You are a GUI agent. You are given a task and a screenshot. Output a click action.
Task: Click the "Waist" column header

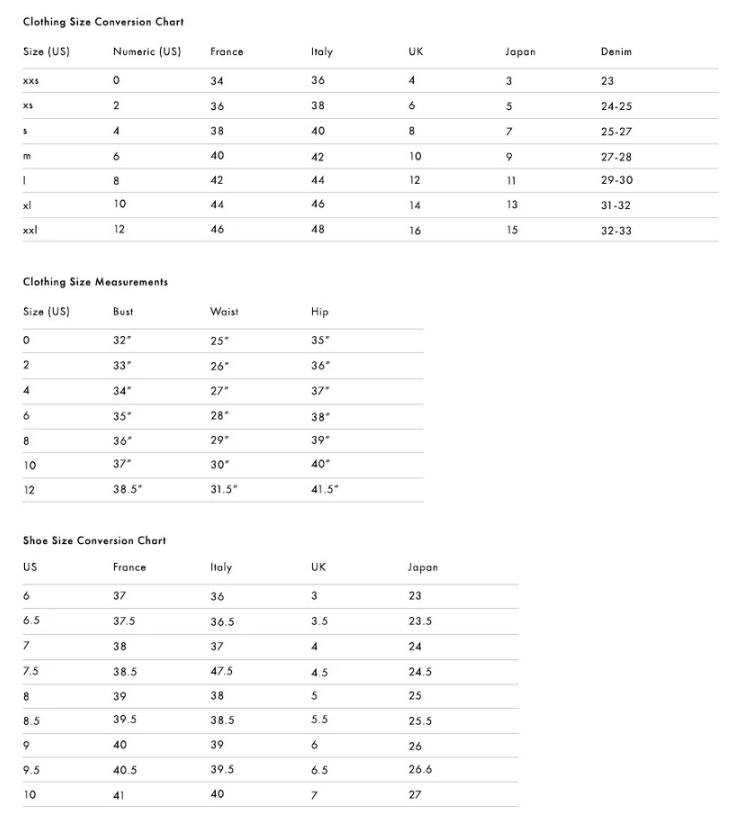click(224, 312)
